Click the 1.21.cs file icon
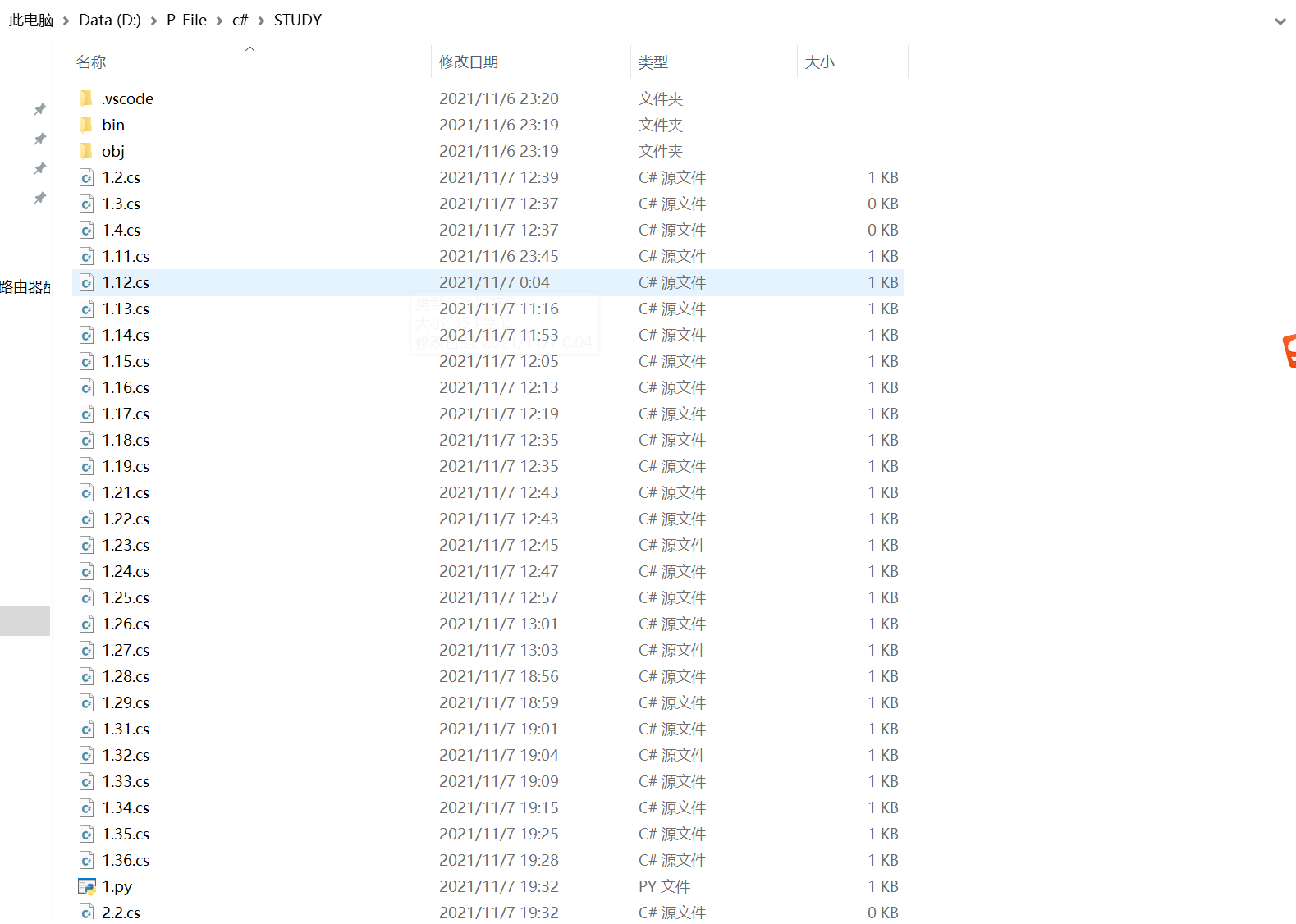The height and width of the screenshot is (924, 1296). 86,492
